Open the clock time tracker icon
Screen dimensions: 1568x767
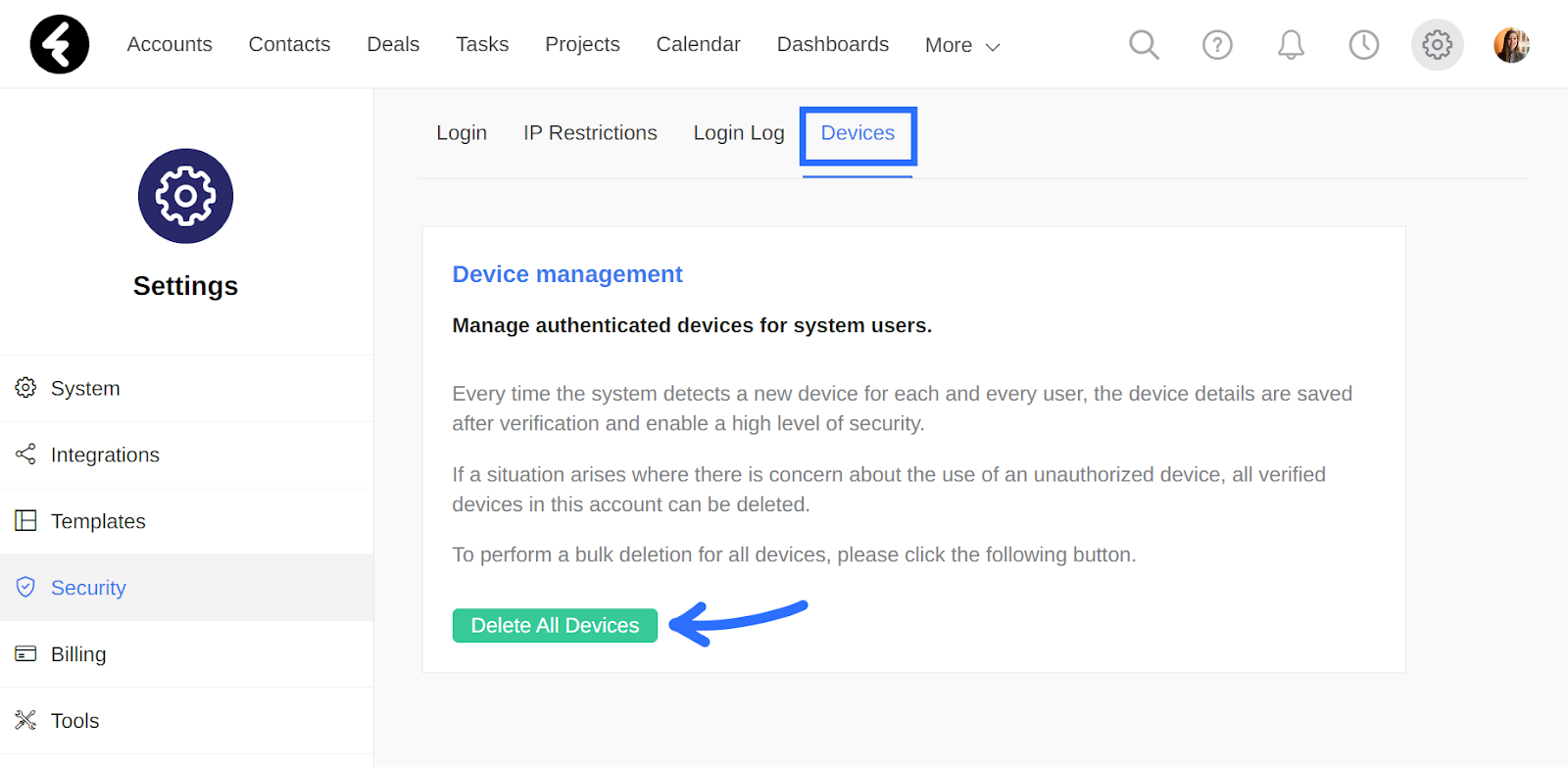click(x=1364, y=44)
